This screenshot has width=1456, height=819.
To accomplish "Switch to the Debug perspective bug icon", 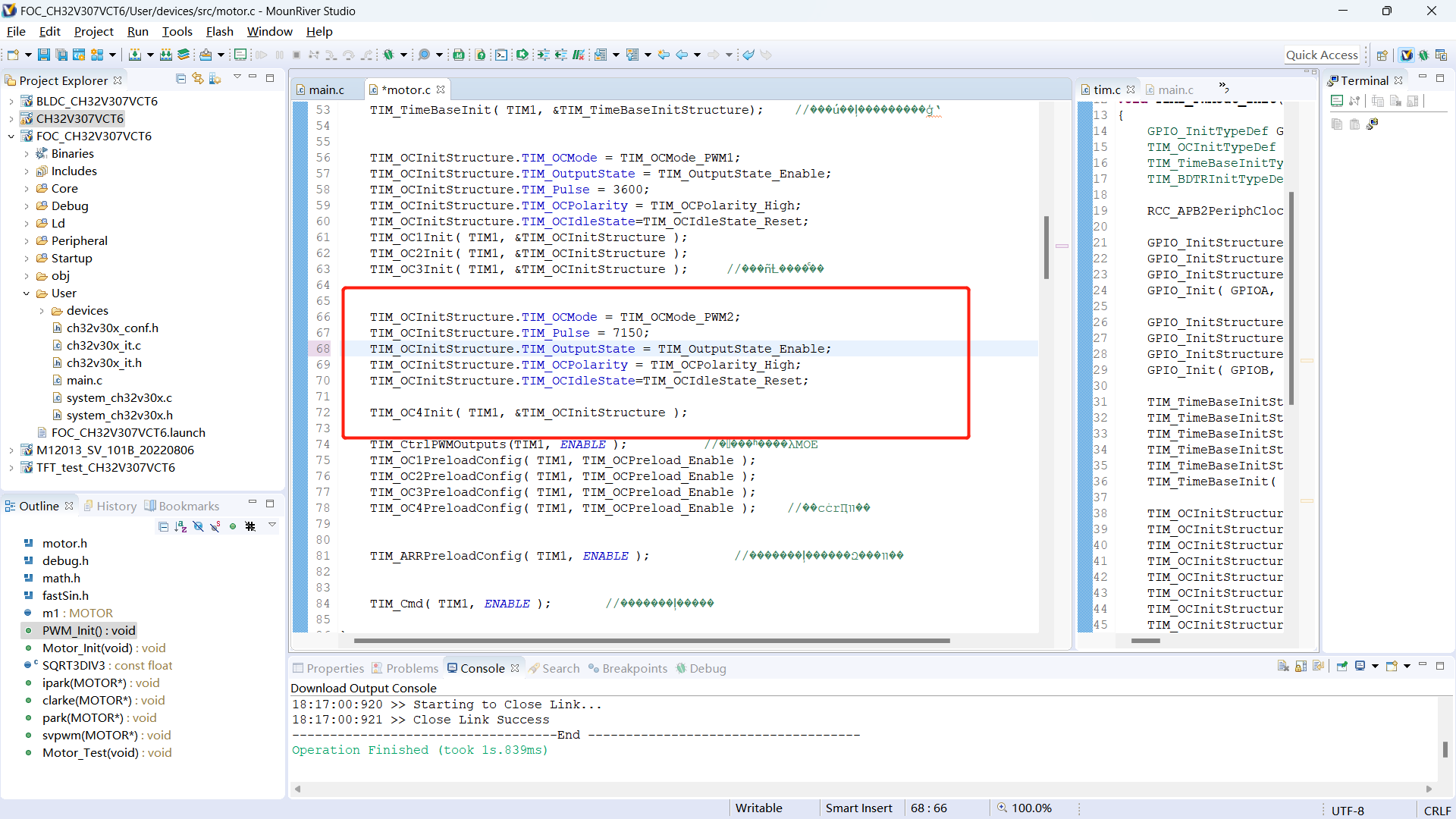I will click(1424, 55).
